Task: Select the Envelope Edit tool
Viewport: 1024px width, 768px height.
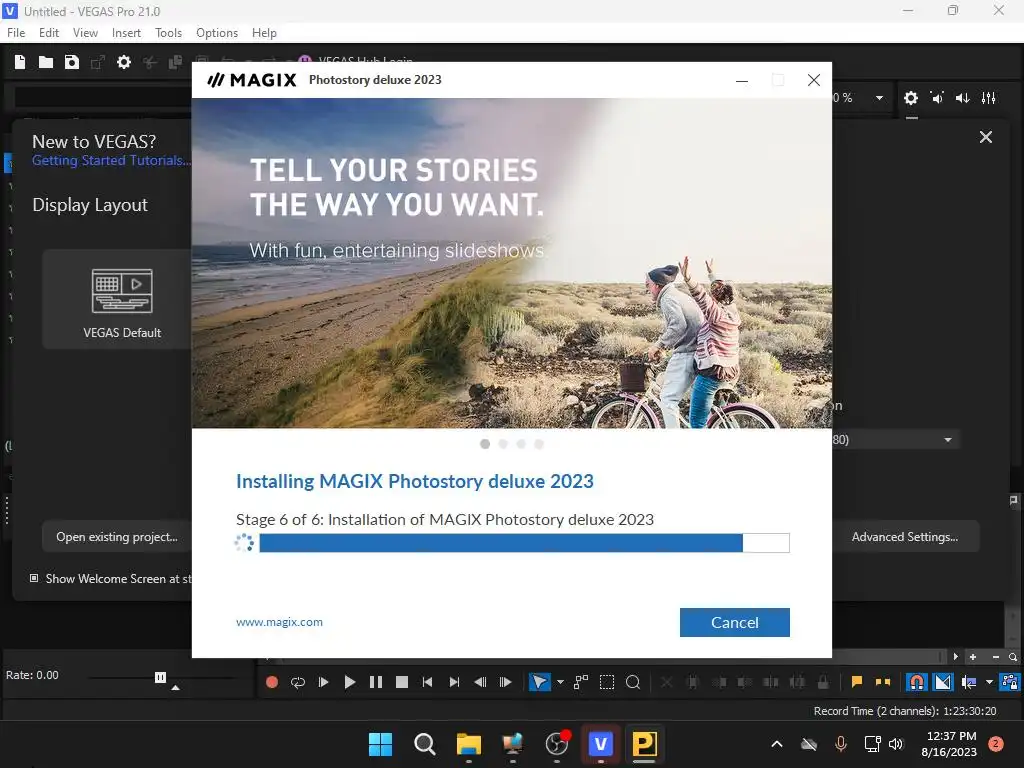Action: [x=581, y=682]
